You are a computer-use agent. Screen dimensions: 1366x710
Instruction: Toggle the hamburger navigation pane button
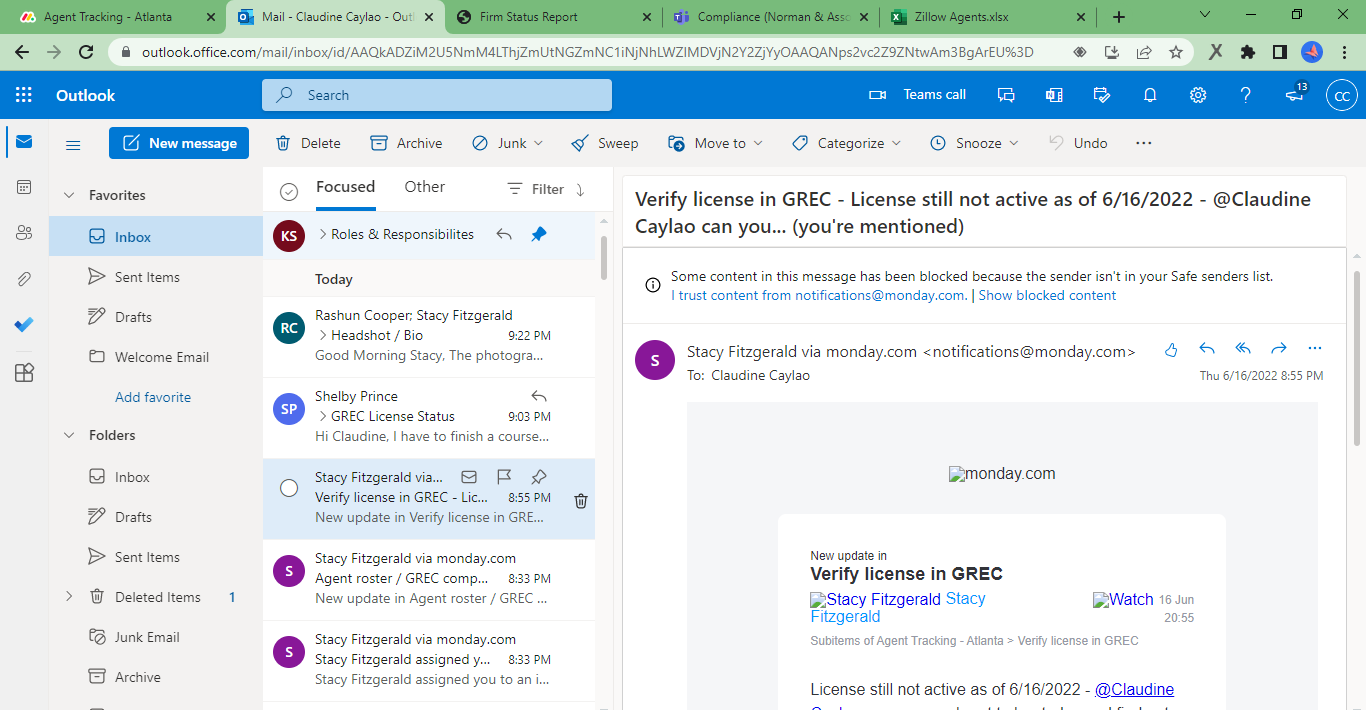73,144
